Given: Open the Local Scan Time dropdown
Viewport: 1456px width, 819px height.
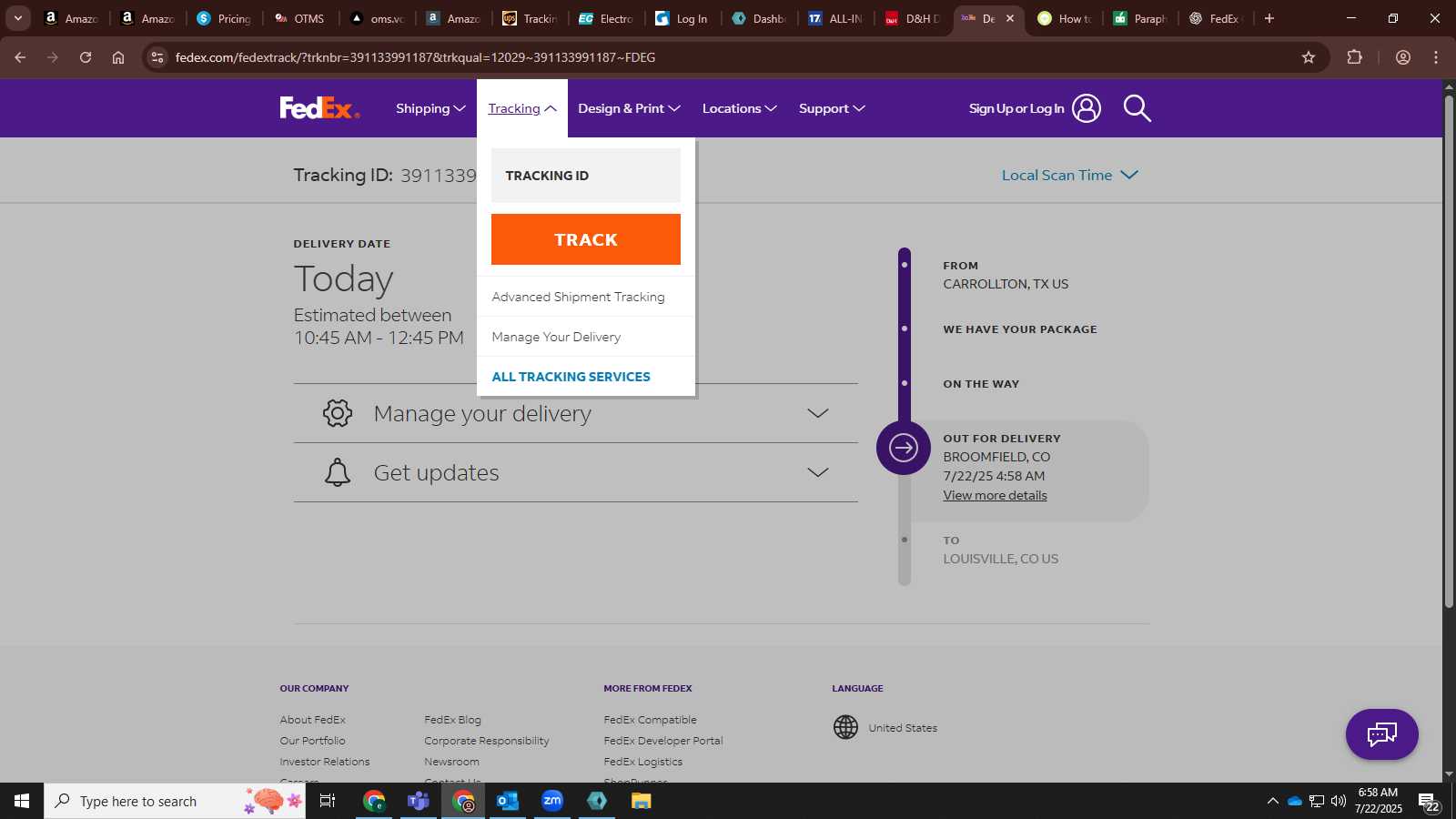Looking at the screenshot, I should point(1069,175).
